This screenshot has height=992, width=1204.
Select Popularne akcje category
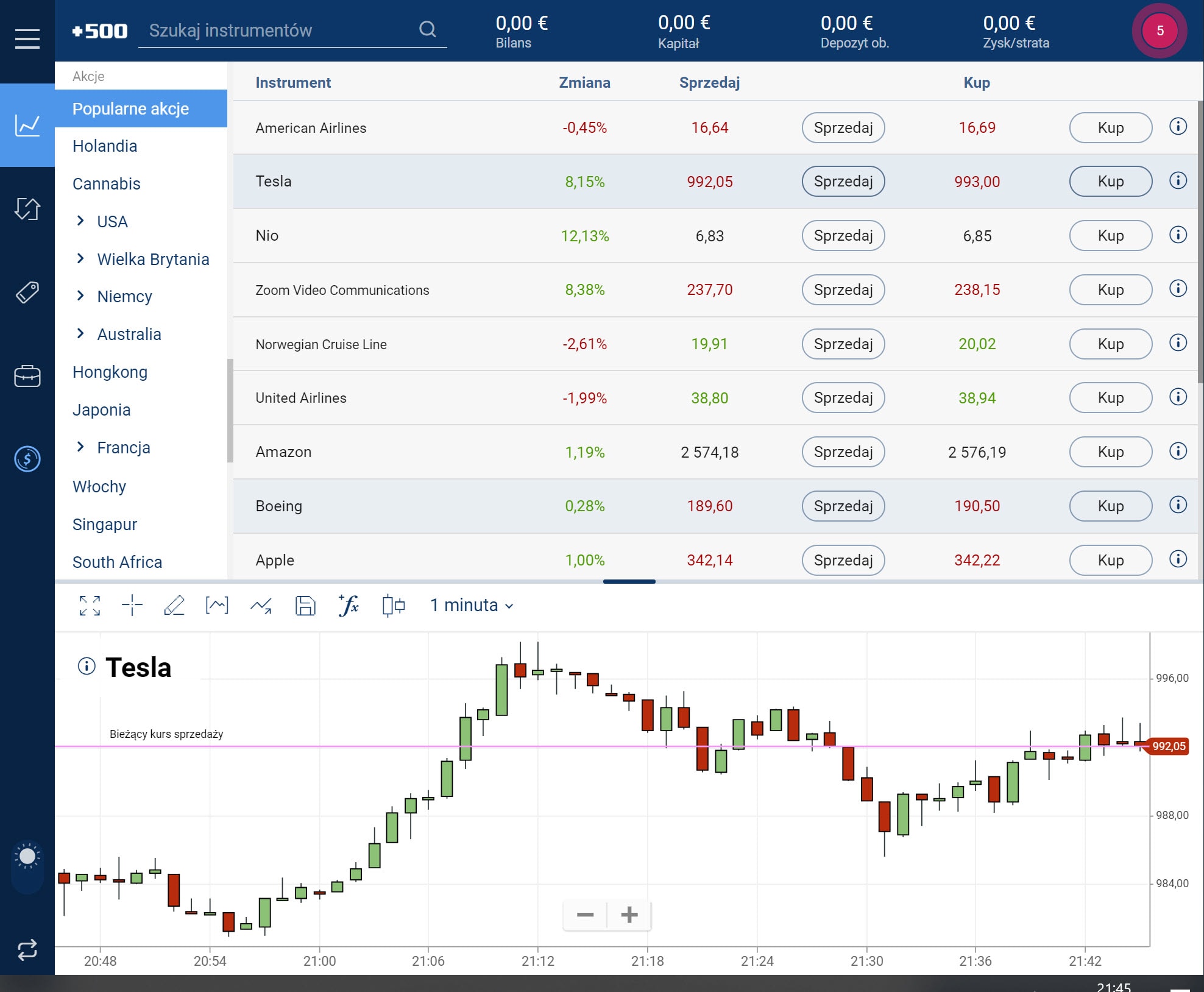[x=141, y=108]
